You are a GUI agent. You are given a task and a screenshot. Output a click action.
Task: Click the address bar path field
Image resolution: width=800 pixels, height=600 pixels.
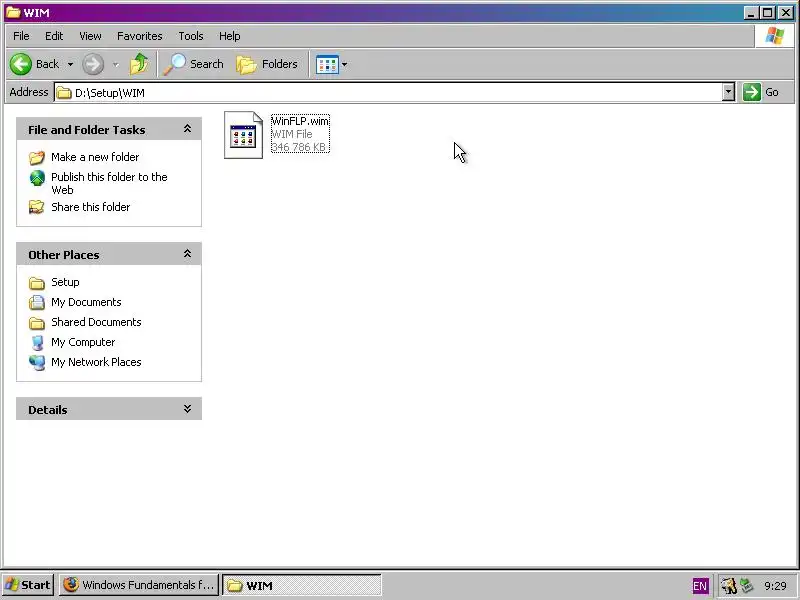click(388, 92)
